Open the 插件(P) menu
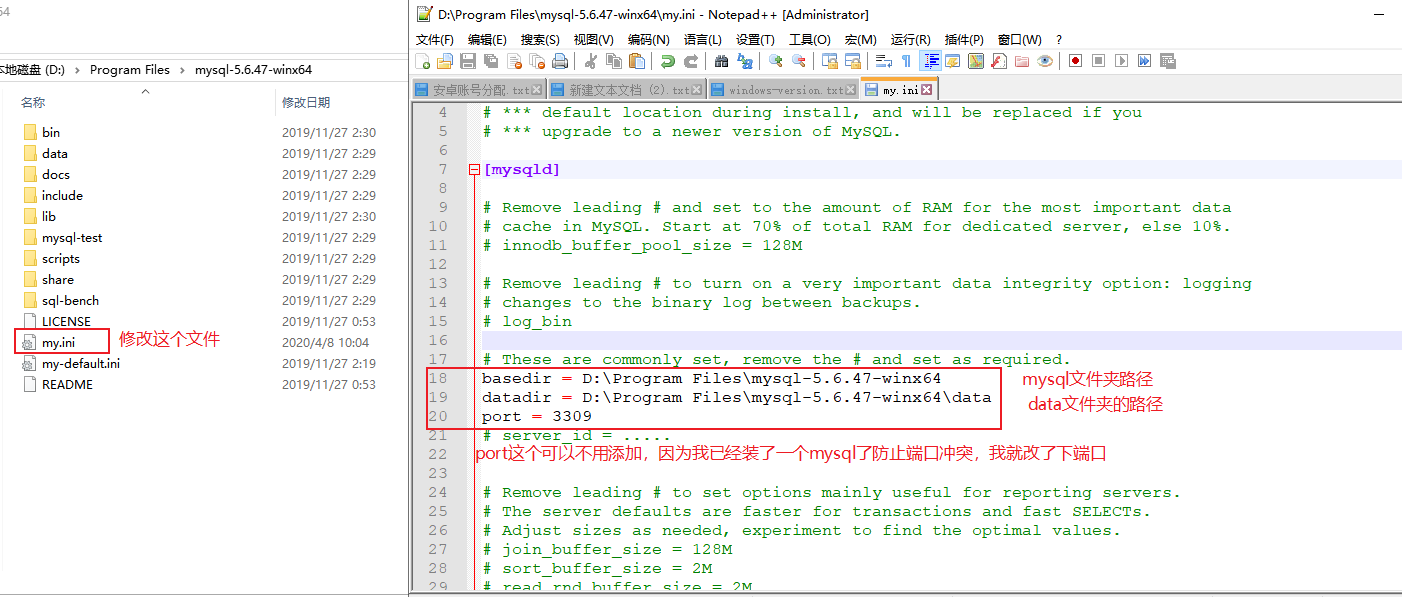The image size is (1402, 597). tap(964, 39)
